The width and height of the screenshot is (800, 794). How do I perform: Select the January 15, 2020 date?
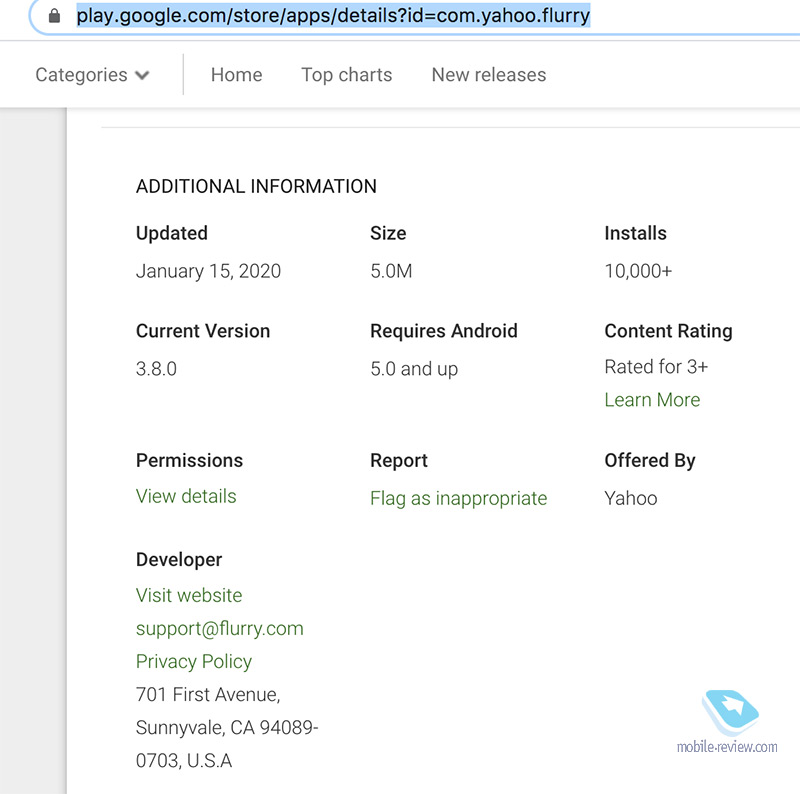(208, 271)
